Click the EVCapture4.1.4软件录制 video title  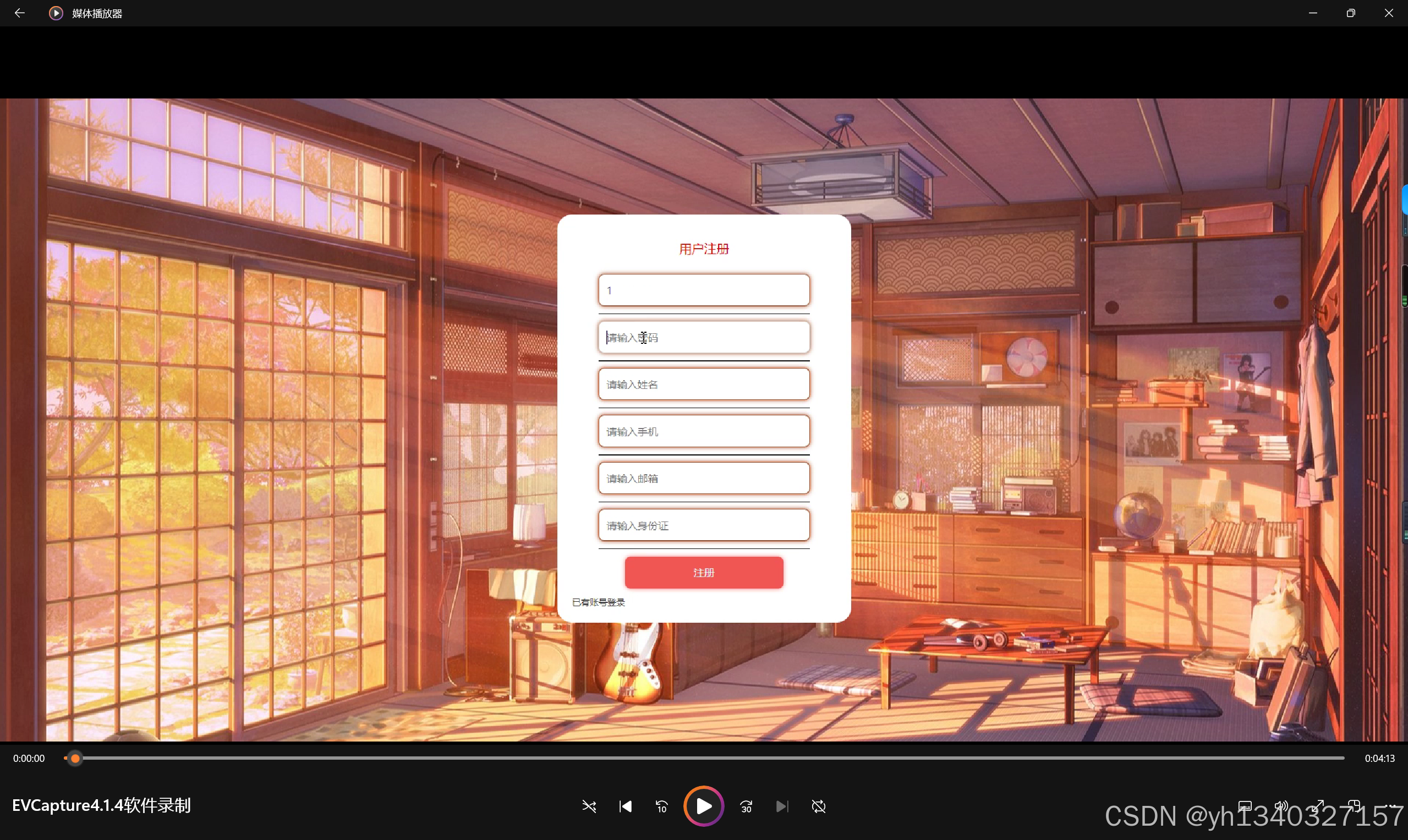(x=101, y=805)
